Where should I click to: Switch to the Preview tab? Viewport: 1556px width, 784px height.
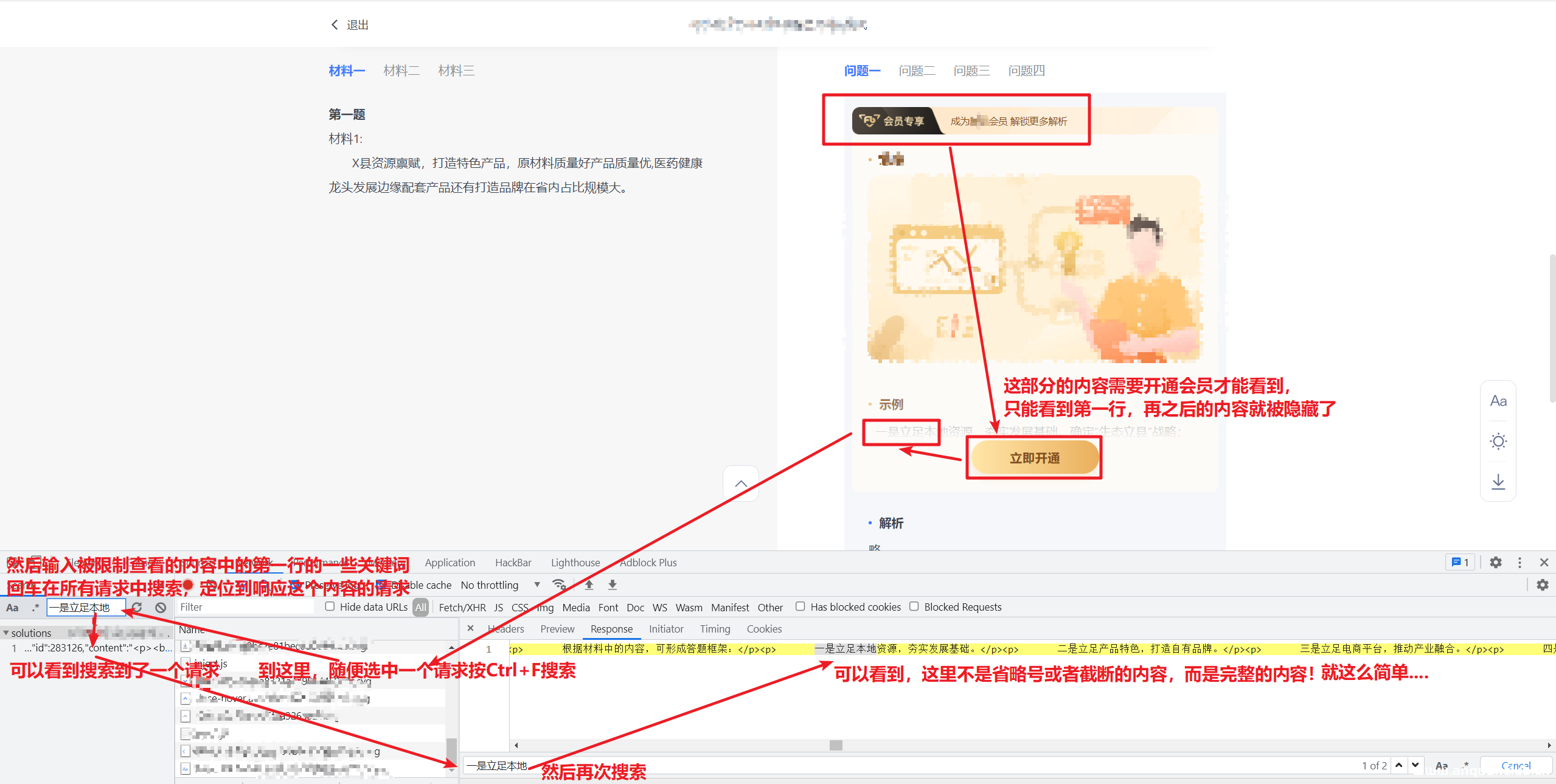[557, 629]
